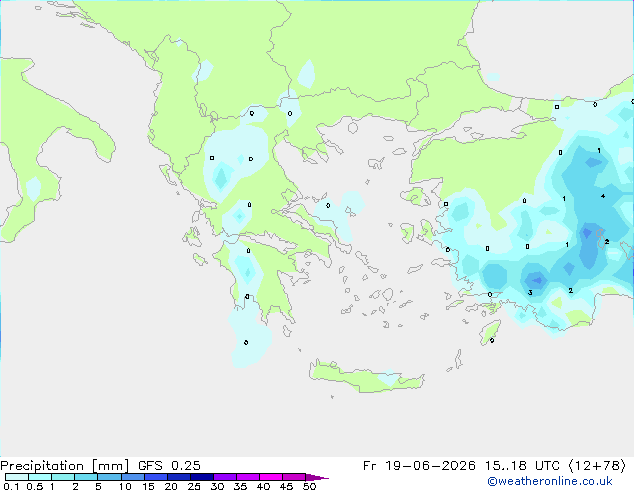This screenshot has width=634, height=490.
Task: Click the legend label 50
Action: pos(309,486)
